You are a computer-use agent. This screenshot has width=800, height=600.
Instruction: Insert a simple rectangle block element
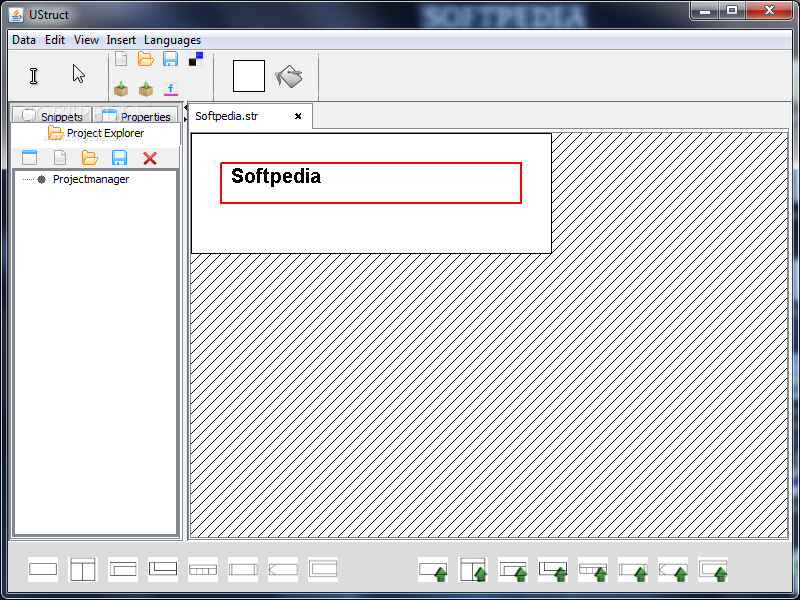(43, 569)
